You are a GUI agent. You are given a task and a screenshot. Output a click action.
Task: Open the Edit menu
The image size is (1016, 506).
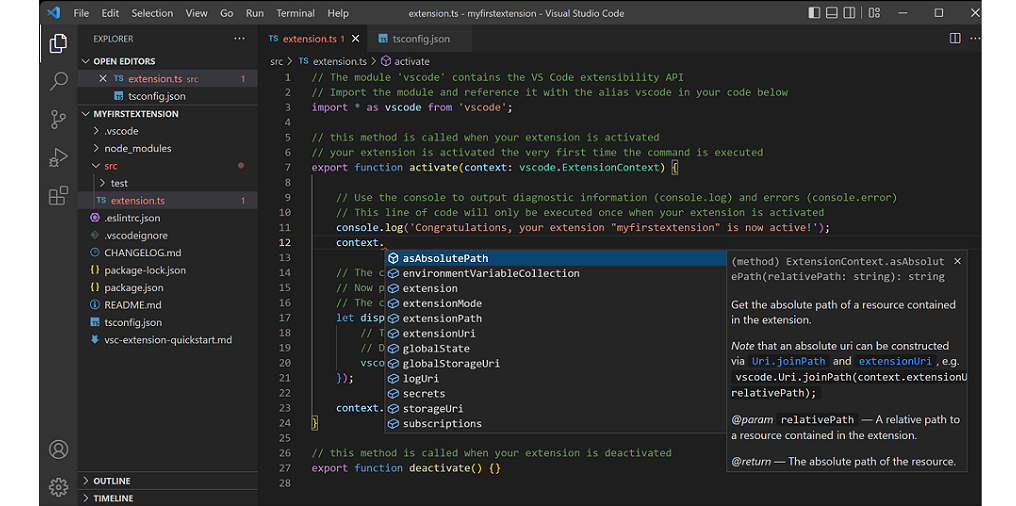[x=110, y=13]
